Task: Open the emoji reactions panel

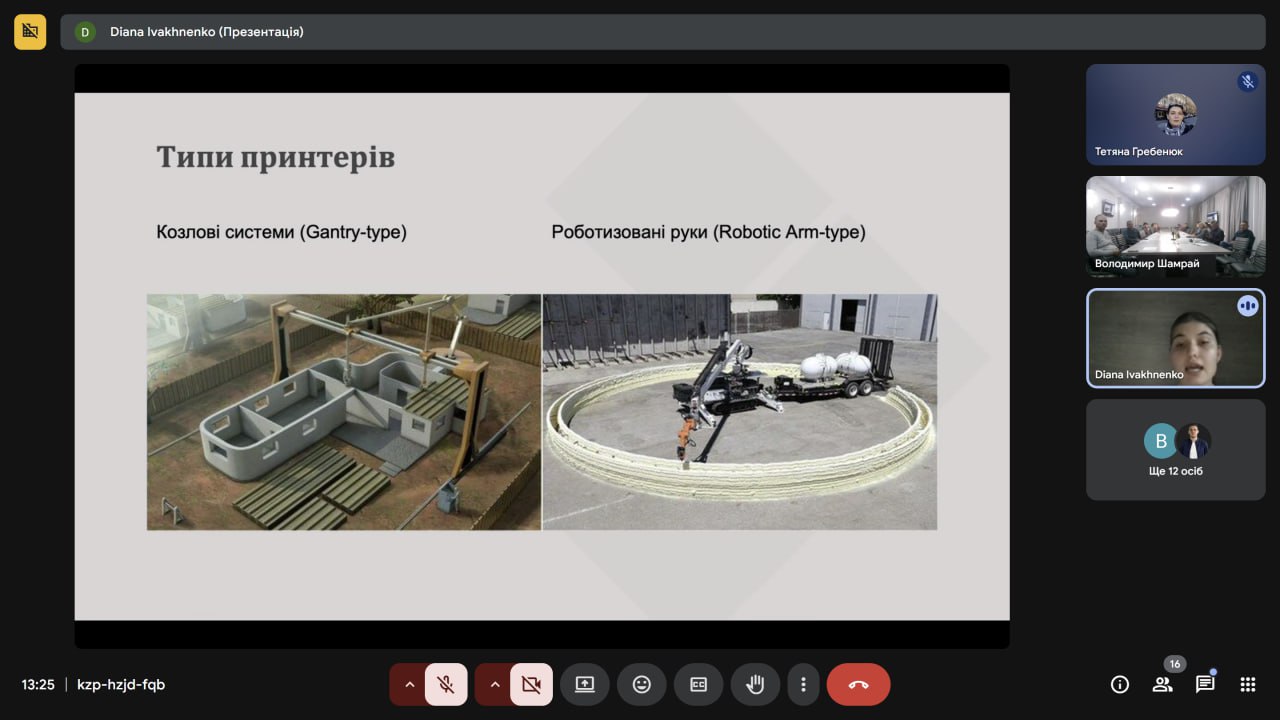Action: (641, 685)
